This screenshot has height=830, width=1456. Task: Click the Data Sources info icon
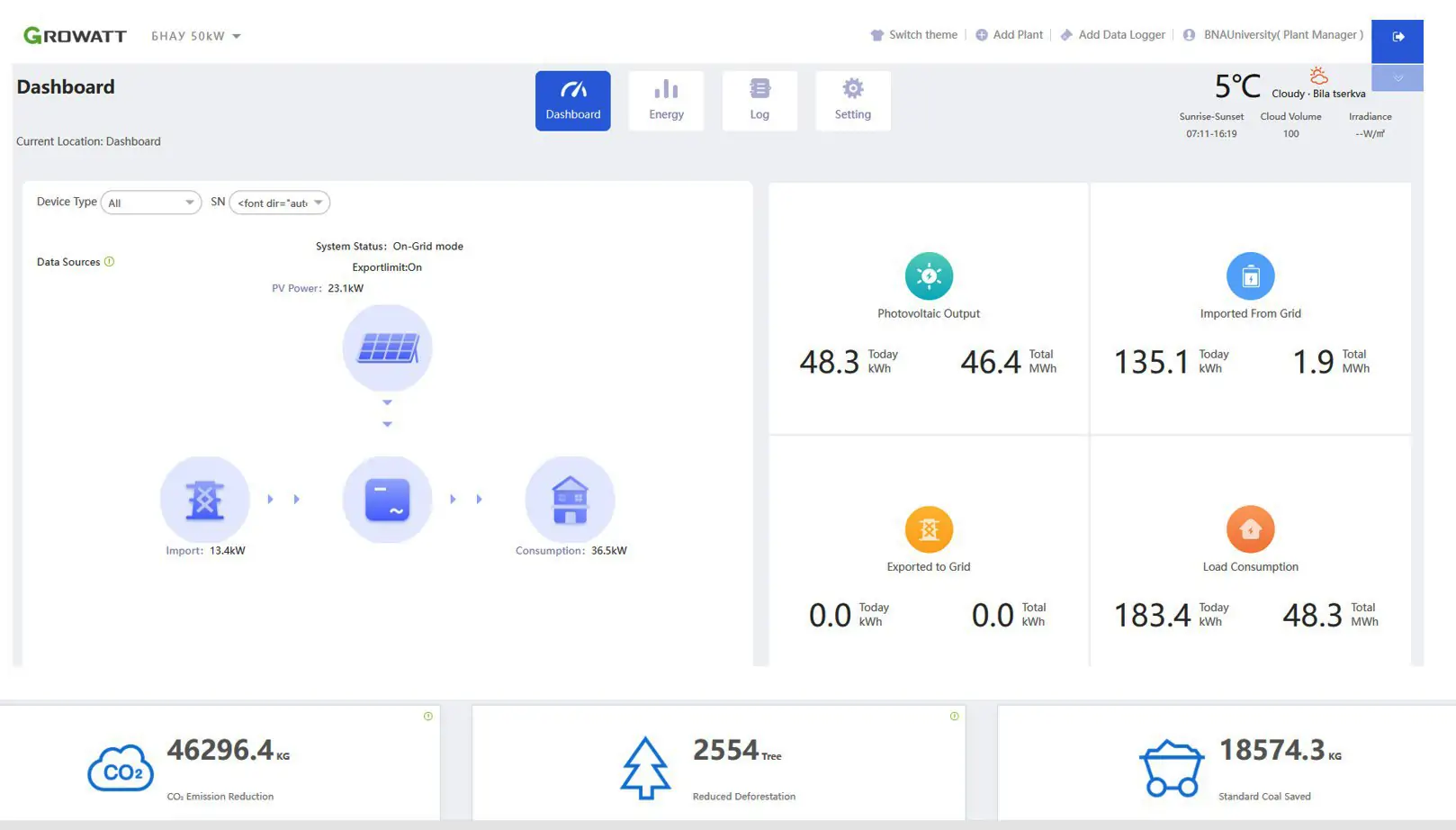pos(110,262)
